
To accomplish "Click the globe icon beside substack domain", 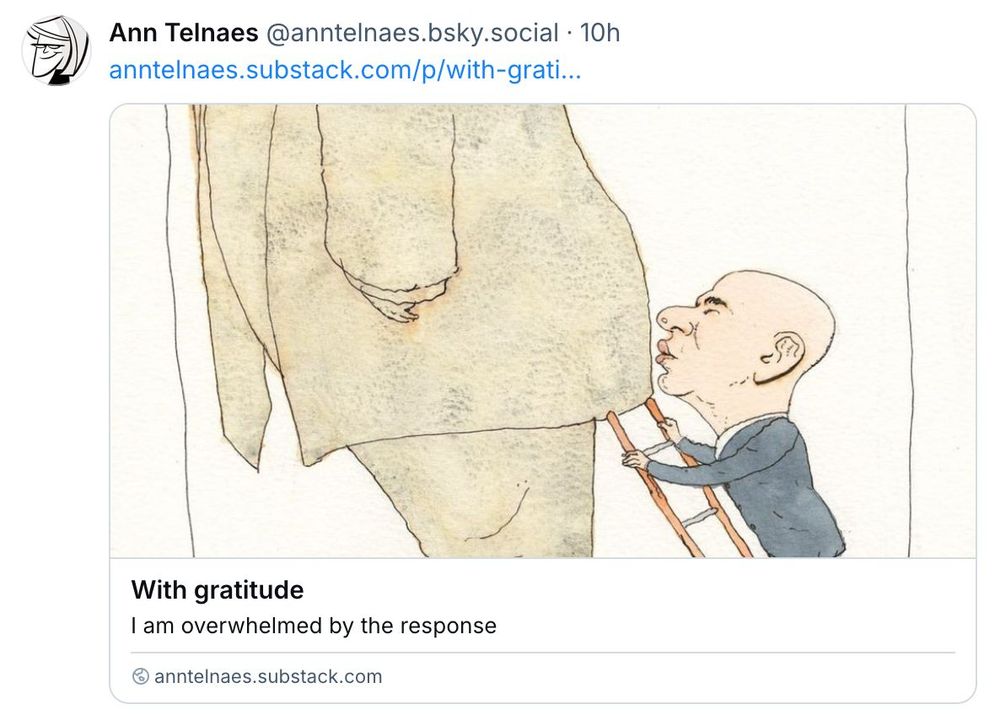I will 140,676.
